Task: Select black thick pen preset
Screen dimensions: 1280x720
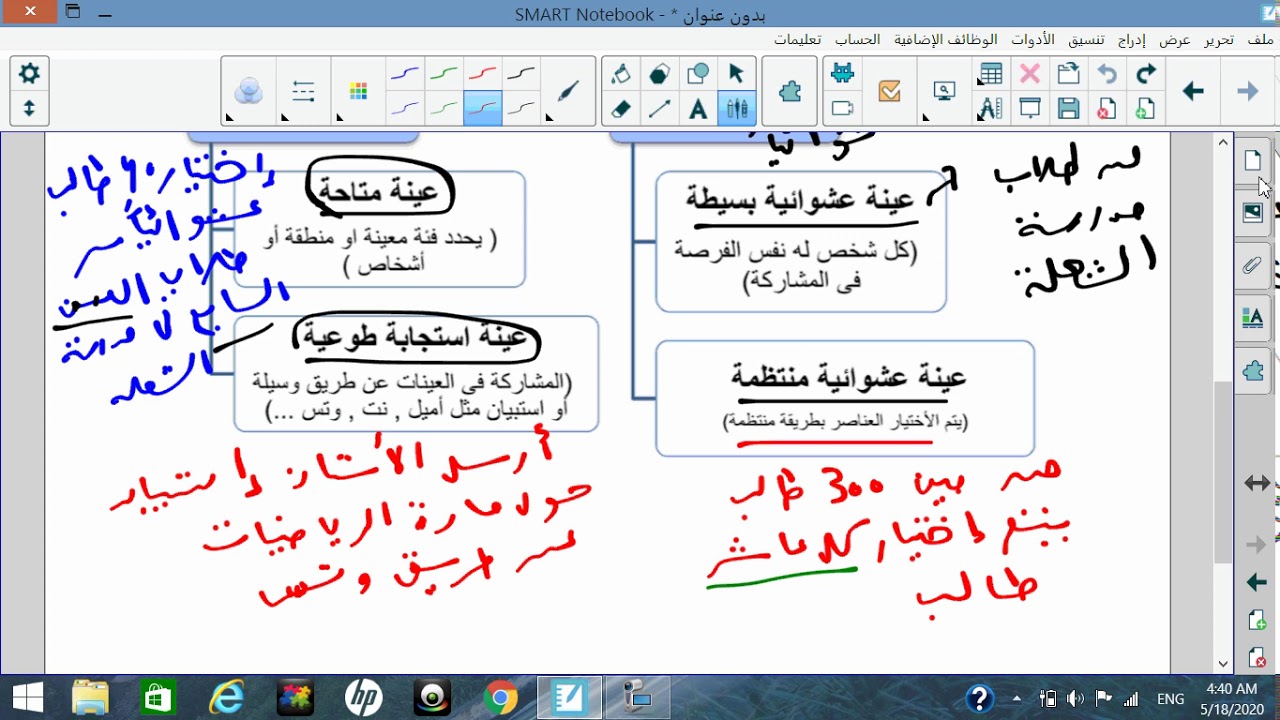Action: [x=521, y=74]
